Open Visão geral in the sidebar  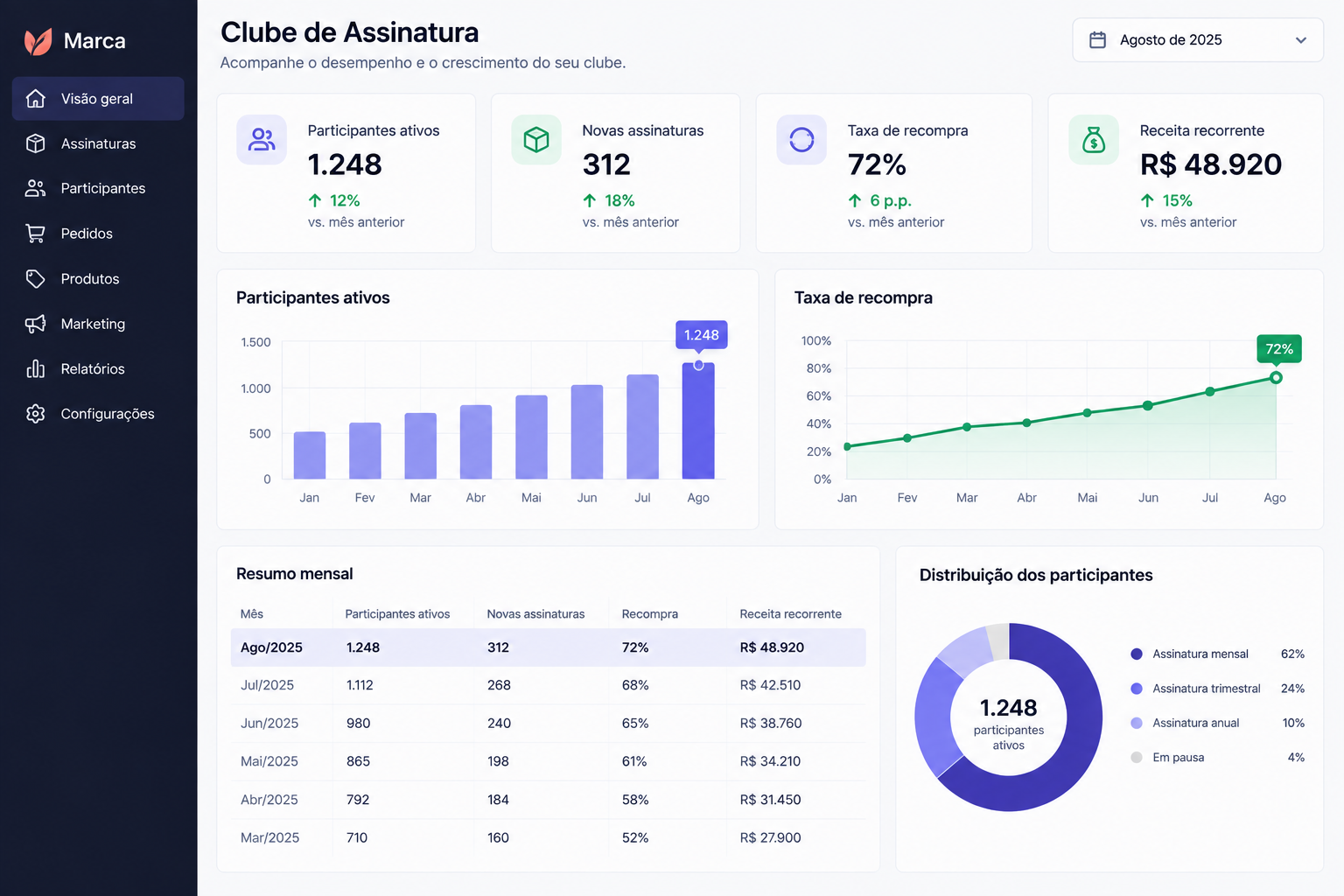pyautogui.click(x=98, y=99)
